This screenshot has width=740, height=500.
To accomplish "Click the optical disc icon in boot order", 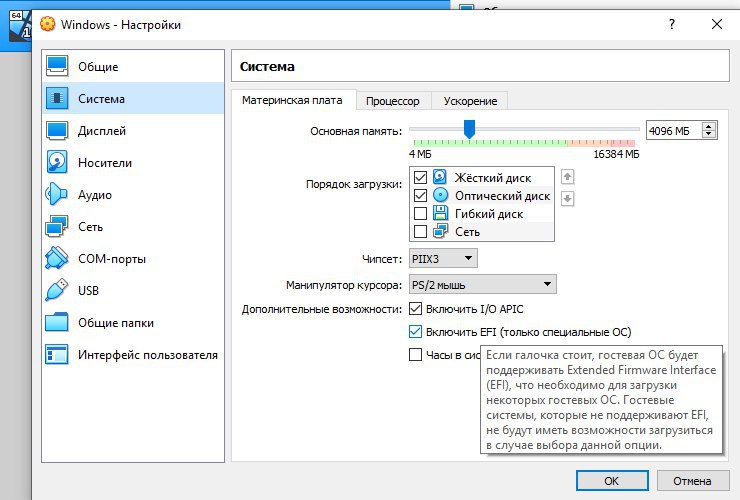I will click(x=440, y=195).
